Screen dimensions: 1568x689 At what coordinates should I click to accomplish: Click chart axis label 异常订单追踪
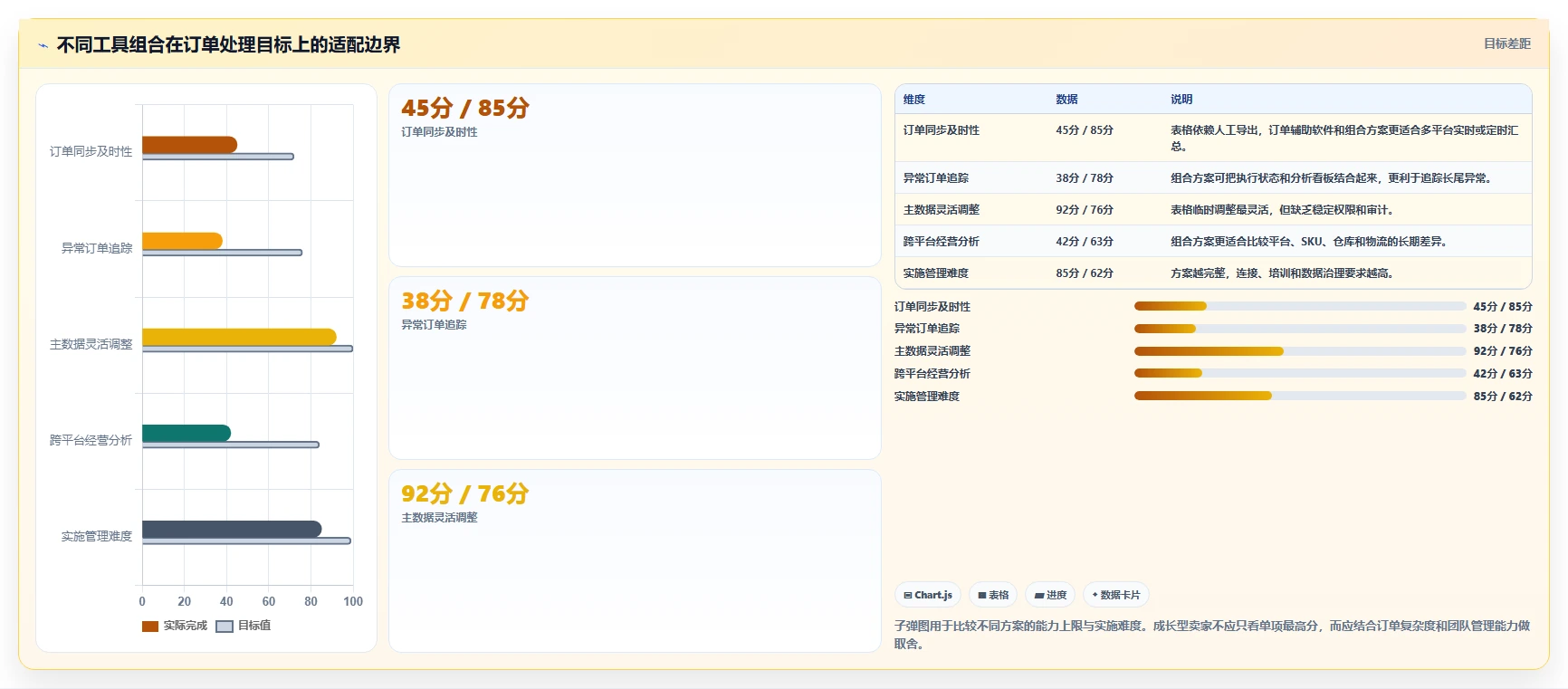97,248
